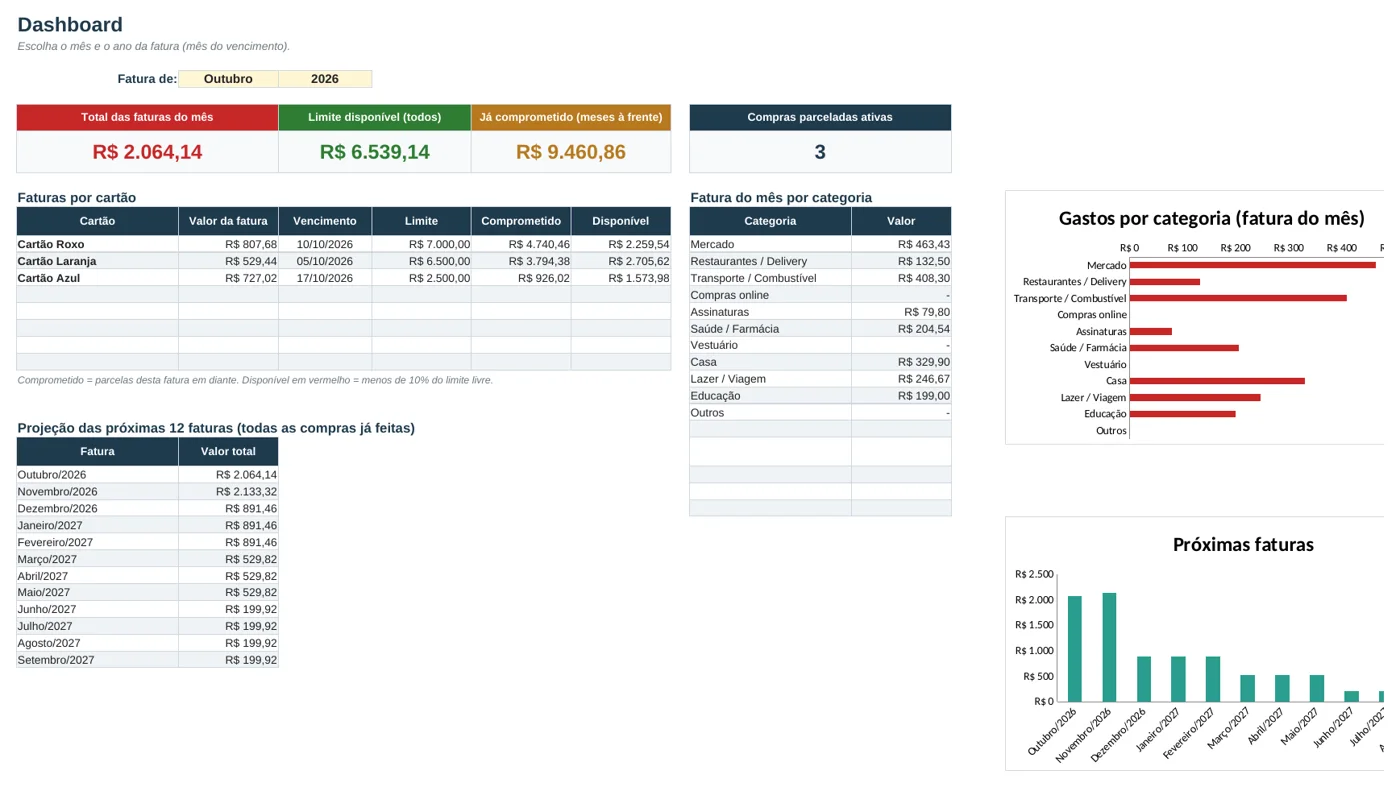The height and width of the screenshot is (787, 1400).
Task: Click the Projeção das próximas 12 faturas heading
Action: coord(216,428)
